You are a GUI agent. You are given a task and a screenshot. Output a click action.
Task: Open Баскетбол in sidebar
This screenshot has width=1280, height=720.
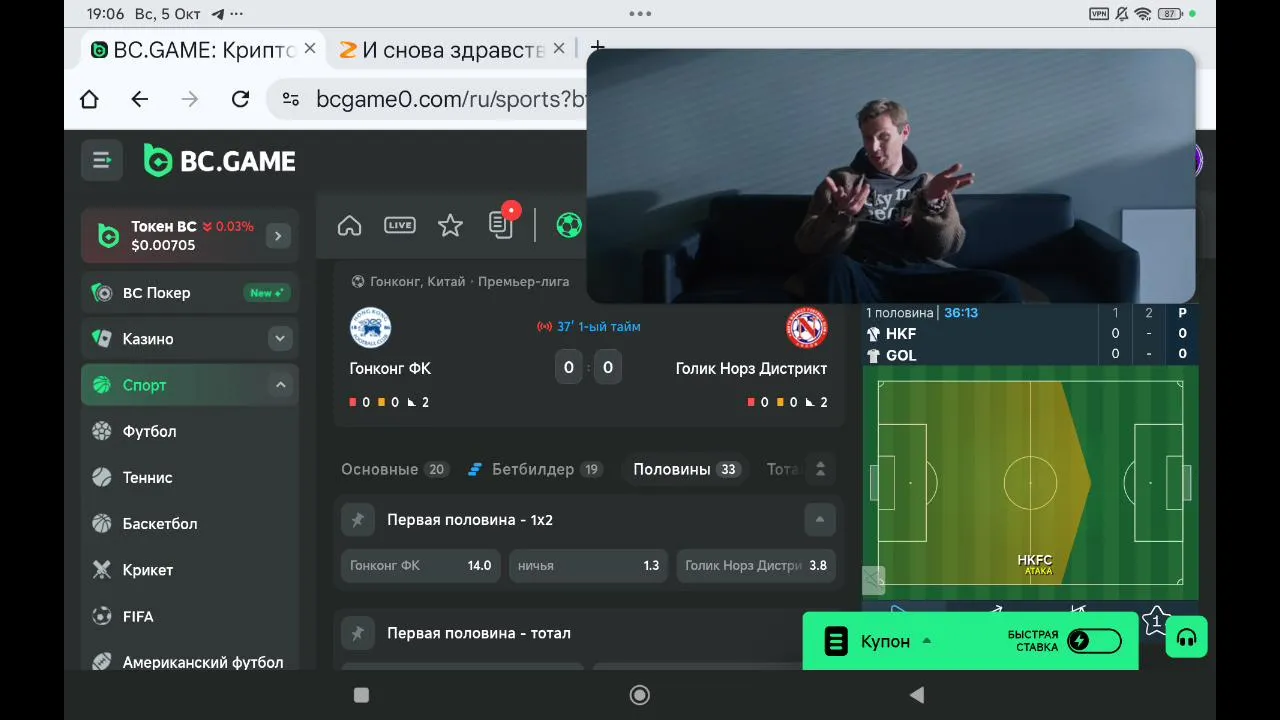pyautogui.click(x=190, y=523)
